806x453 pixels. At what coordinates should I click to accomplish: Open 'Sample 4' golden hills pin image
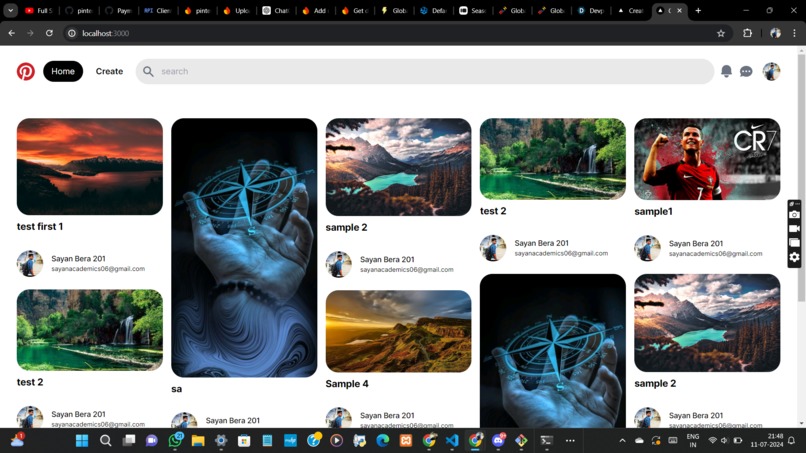tap(398, 331)
